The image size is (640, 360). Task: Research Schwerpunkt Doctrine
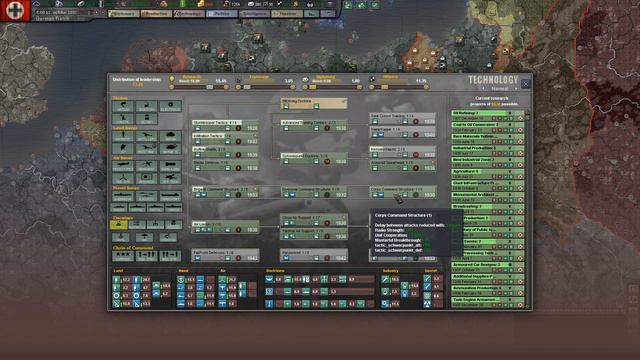314,159
